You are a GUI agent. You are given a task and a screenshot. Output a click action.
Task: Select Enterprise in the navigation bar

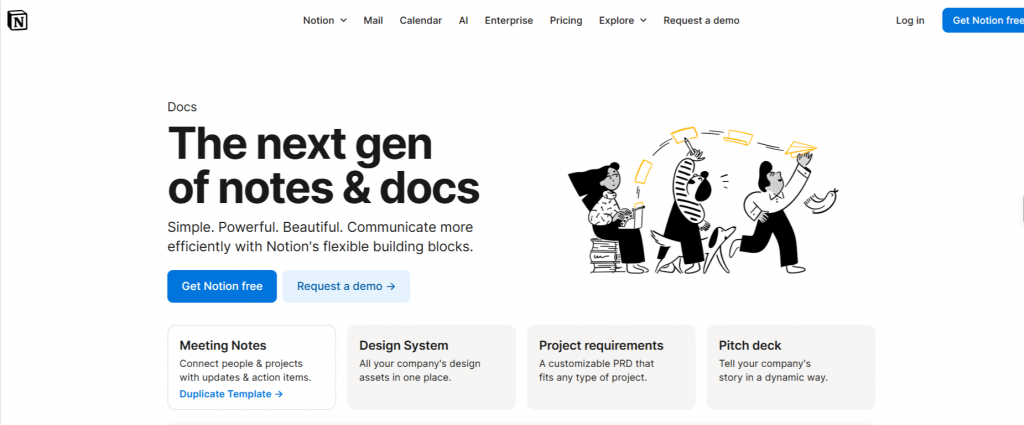click(x=509, y=20)
